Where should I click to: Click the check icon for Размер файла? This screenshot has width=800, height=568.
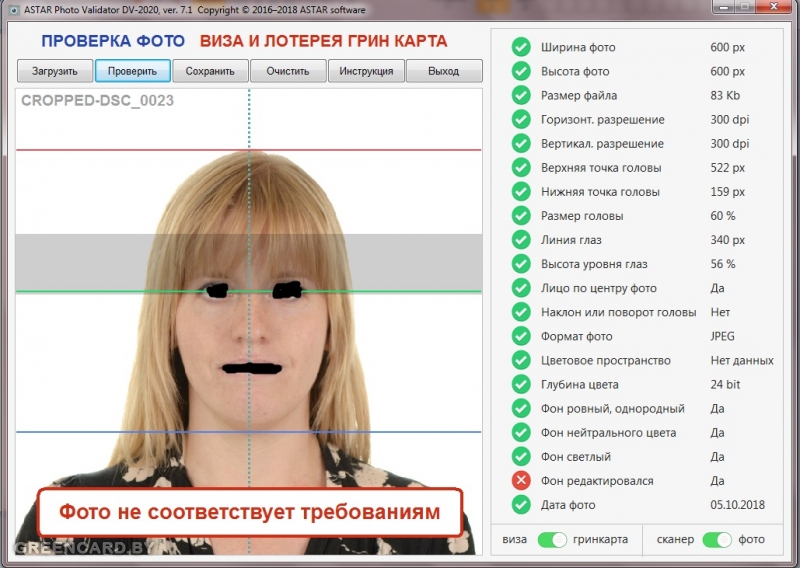521,95
